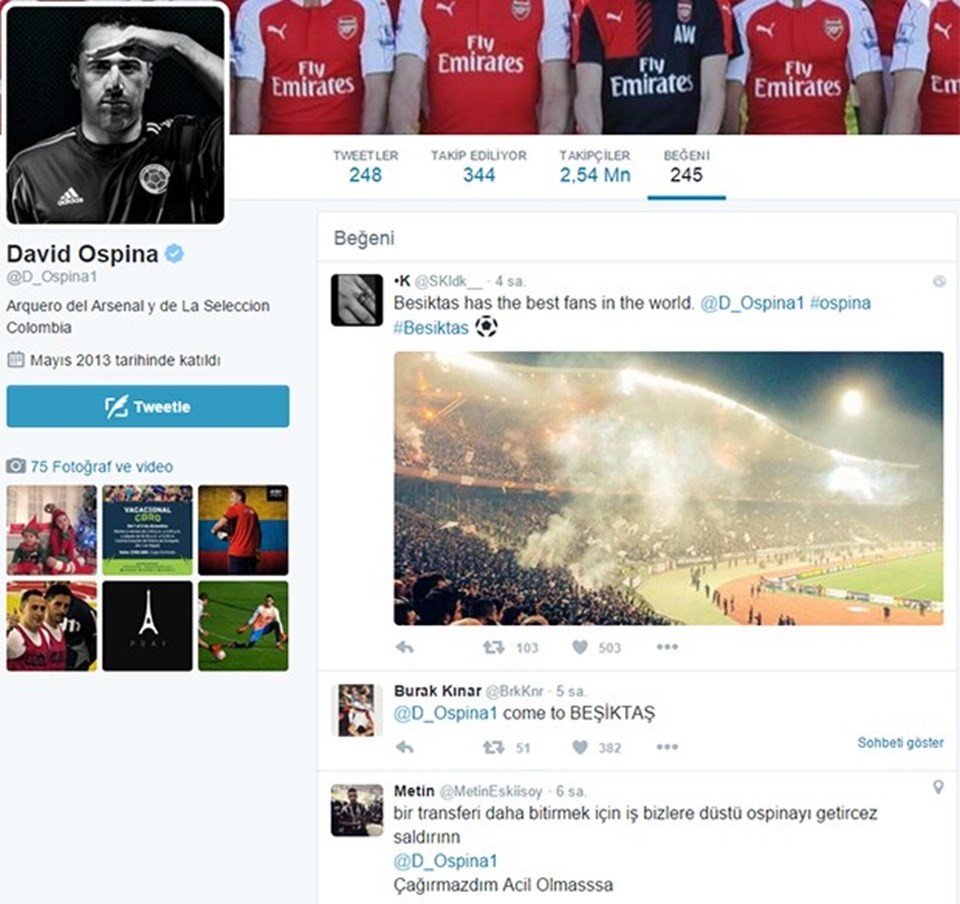Switch to the Tweetler tab
Viewport: 960px width, 904px height.
point(365,166)
